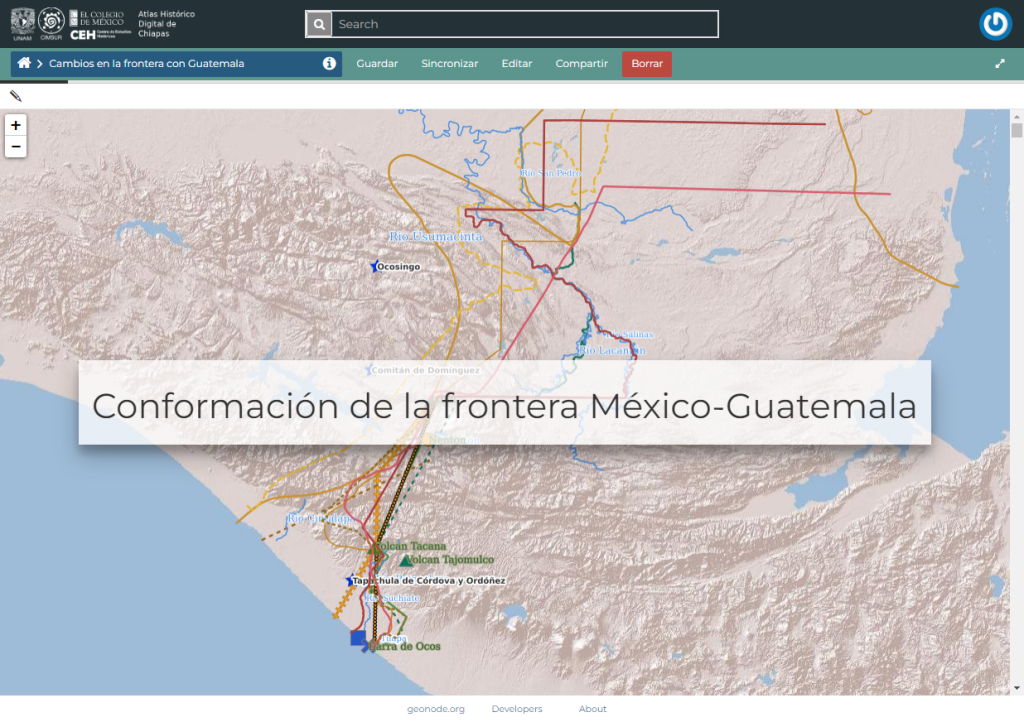Click the blue square at Barra de Ocos
The width and height of the screenshot is (1024, 722).
[358, 638]
